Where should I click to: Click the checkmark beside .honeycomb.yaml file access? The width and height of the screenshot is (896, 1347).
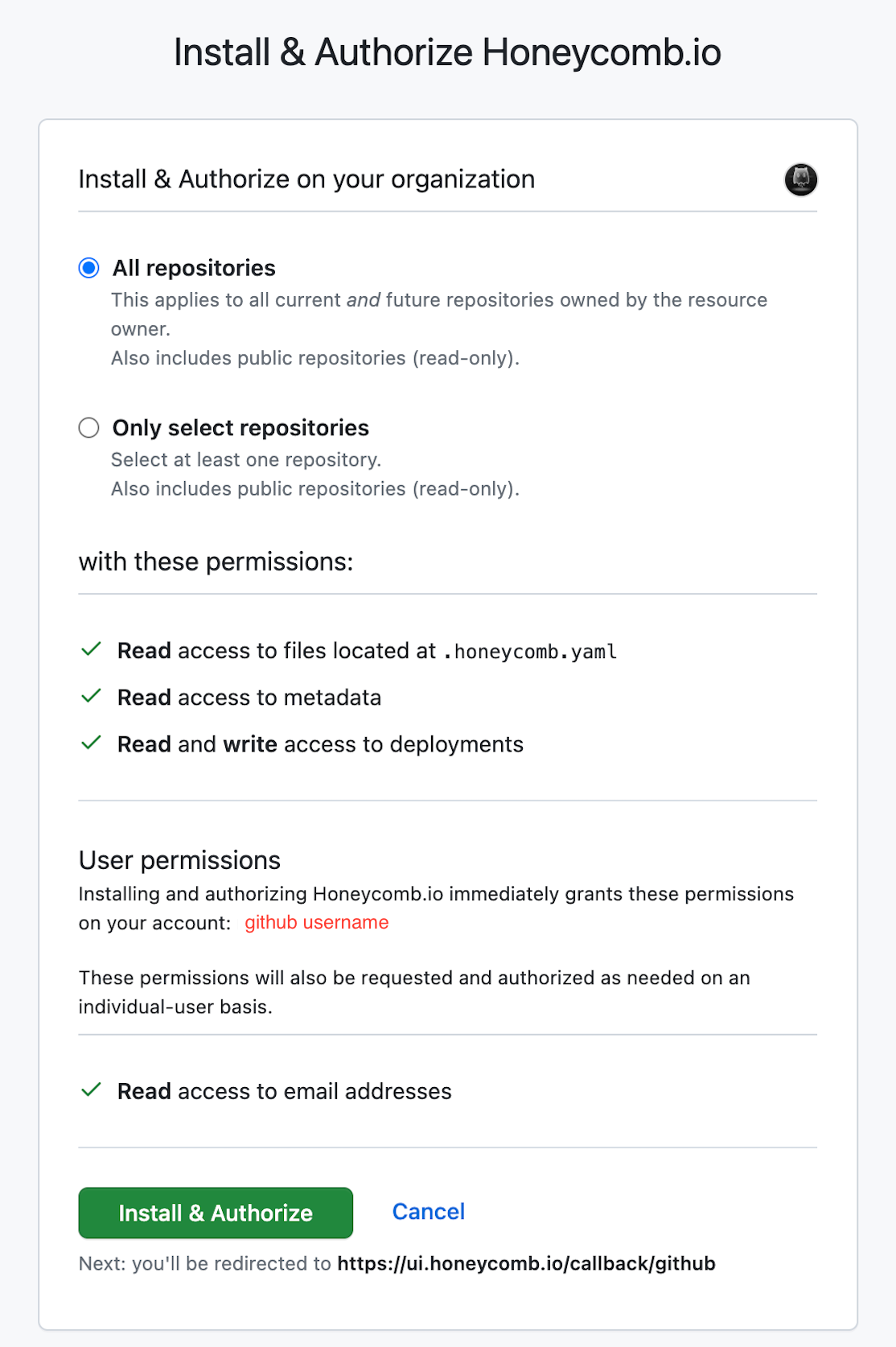click(x=89, y=650)
